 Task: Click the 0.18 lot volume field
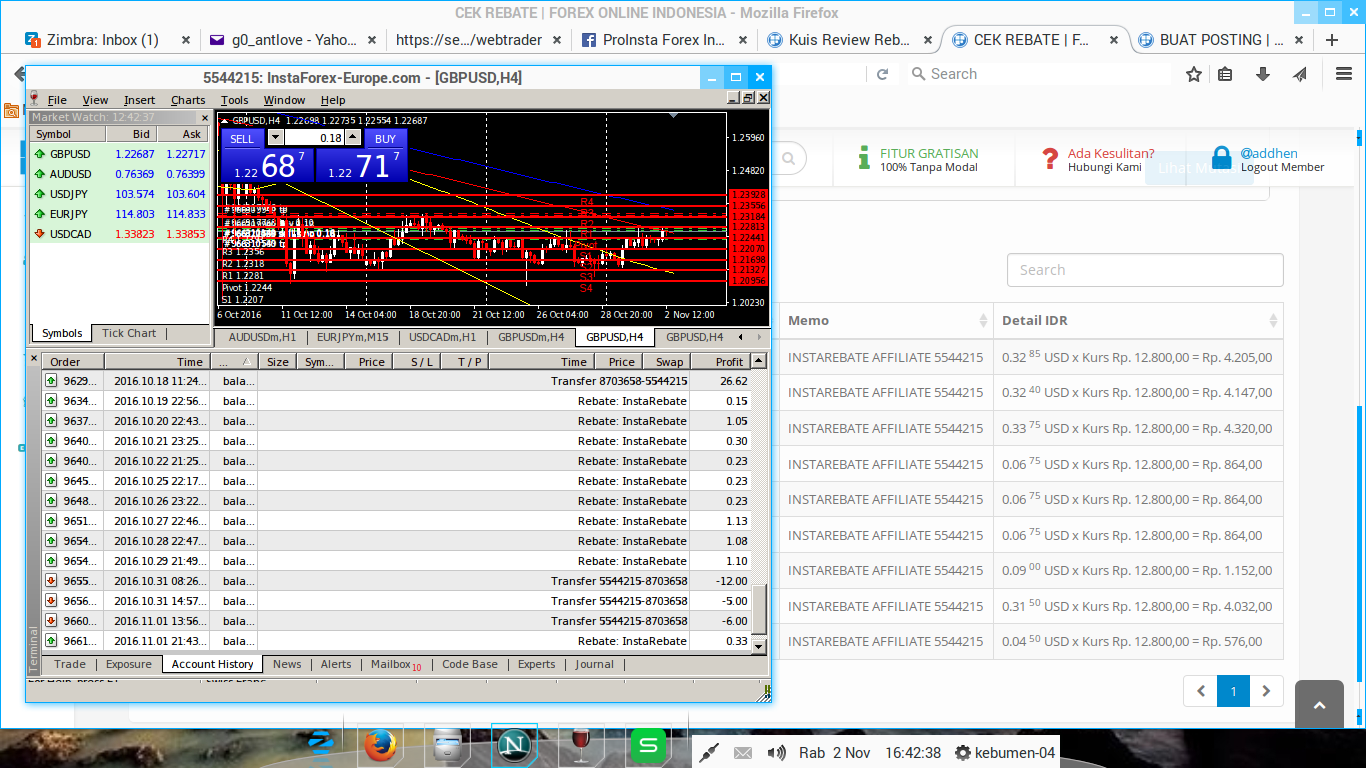pyautogui.click(x=315, y=138)
